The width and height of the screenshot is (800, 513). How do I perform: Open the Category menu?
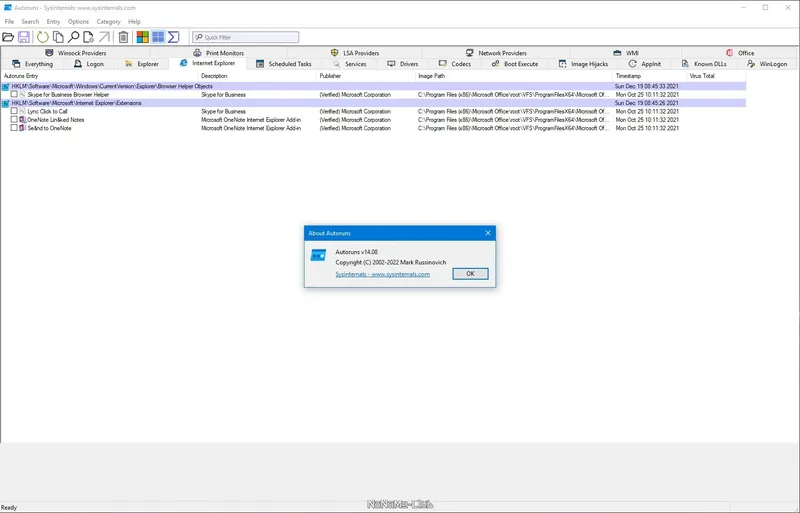[x=108, y=21]
